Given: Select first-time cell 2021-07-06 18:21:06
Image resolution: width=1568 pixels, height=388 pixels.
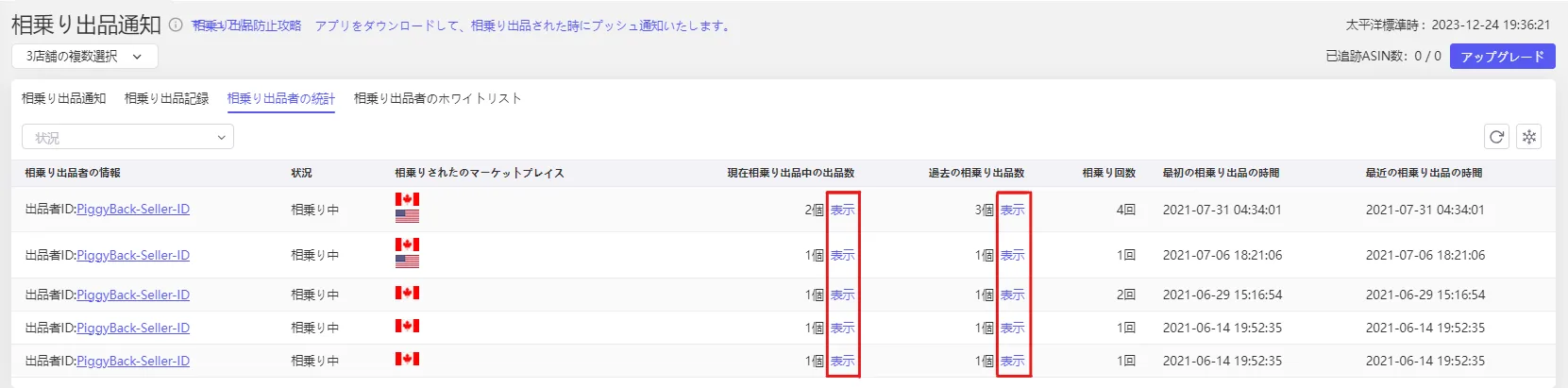Looking at the screenshot, I should pyautogui.click(x=1222, y=255).
